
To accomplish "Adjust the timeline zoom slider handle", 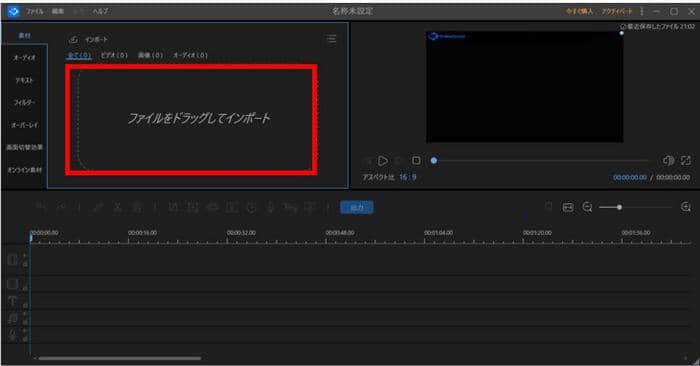I will click(619, 207).
